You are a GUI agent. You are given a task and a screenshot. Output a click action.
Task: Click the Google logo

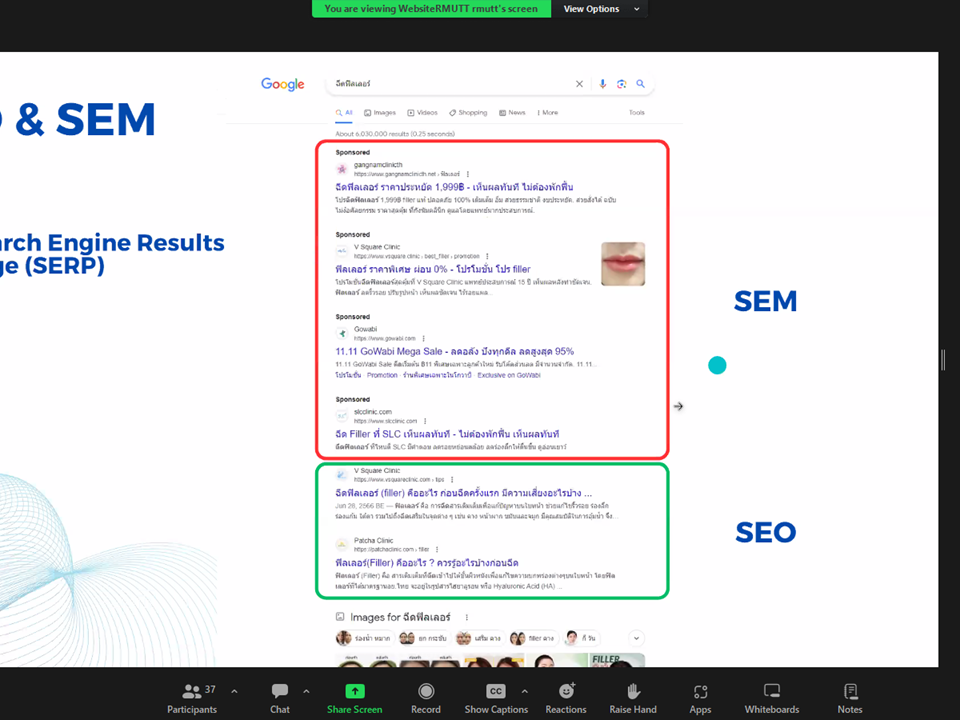click(282, 84)
